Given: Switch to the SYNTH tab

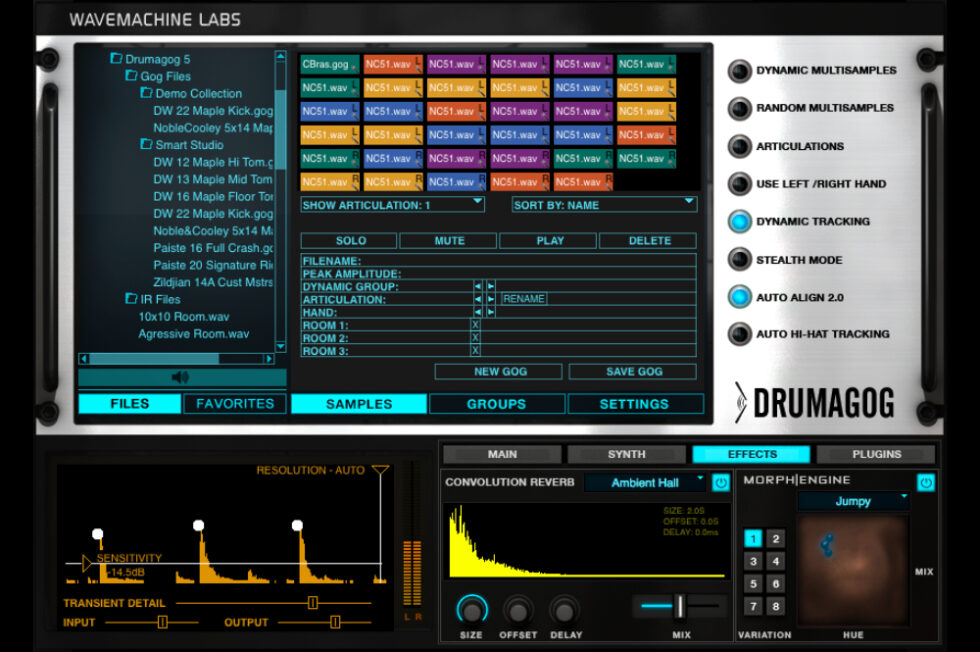Looking at the screenshot, I should 625,453.
